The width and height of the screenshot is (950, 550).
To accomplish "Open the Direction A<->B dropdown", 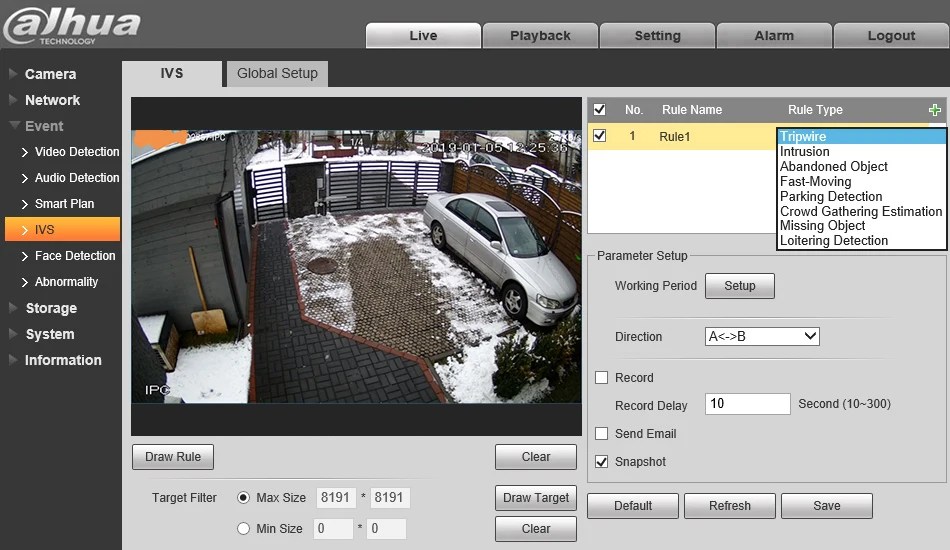I will pyautogui.click(x=762, y=336).
